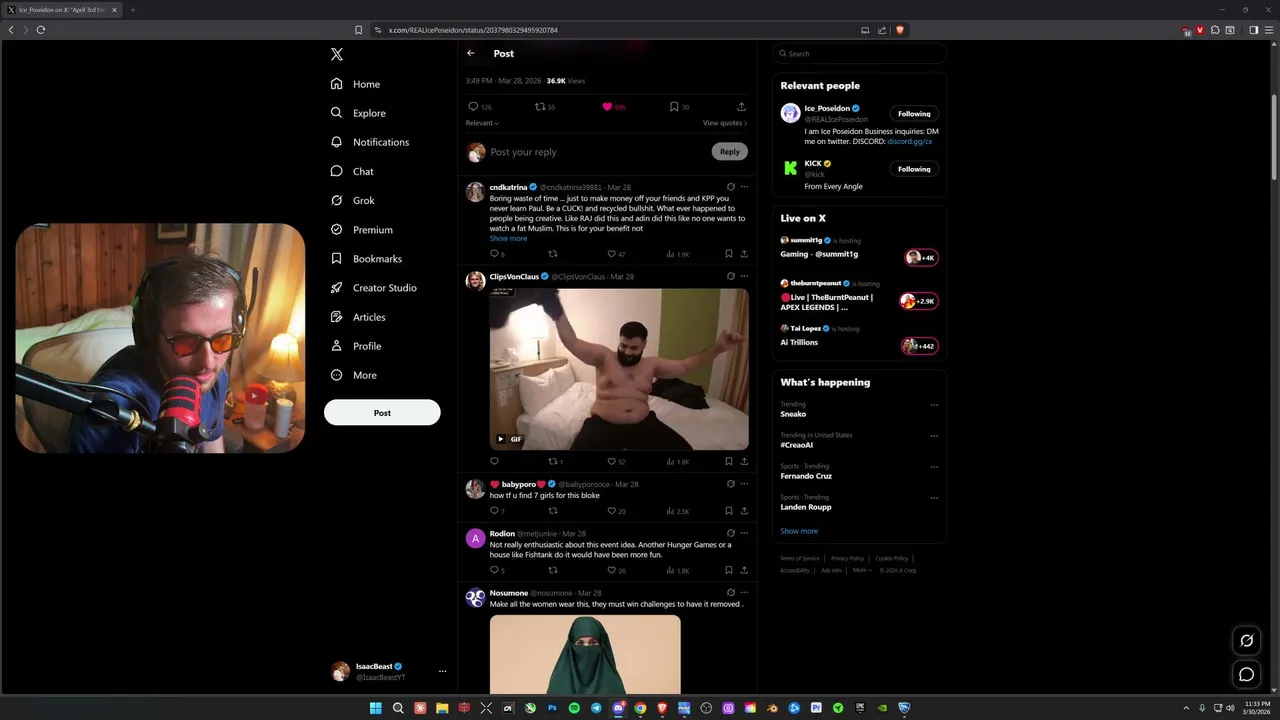Open Fernando Cruz trending topic
Image resolution: width=1280 pixels, height=720 pixels.
(x=806, y=476)
